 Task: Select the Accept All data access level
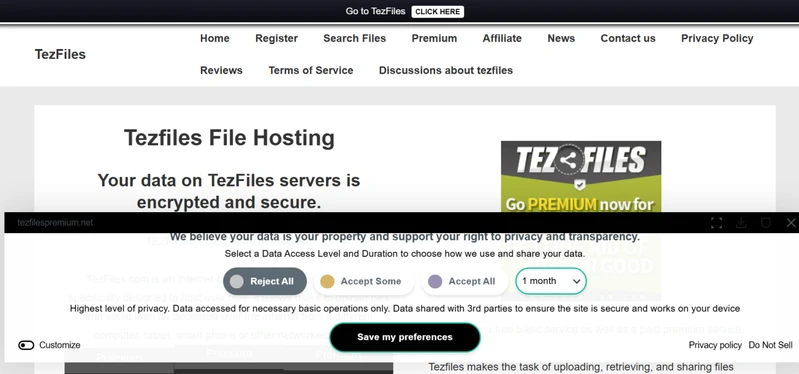click(x=465, y=281)
